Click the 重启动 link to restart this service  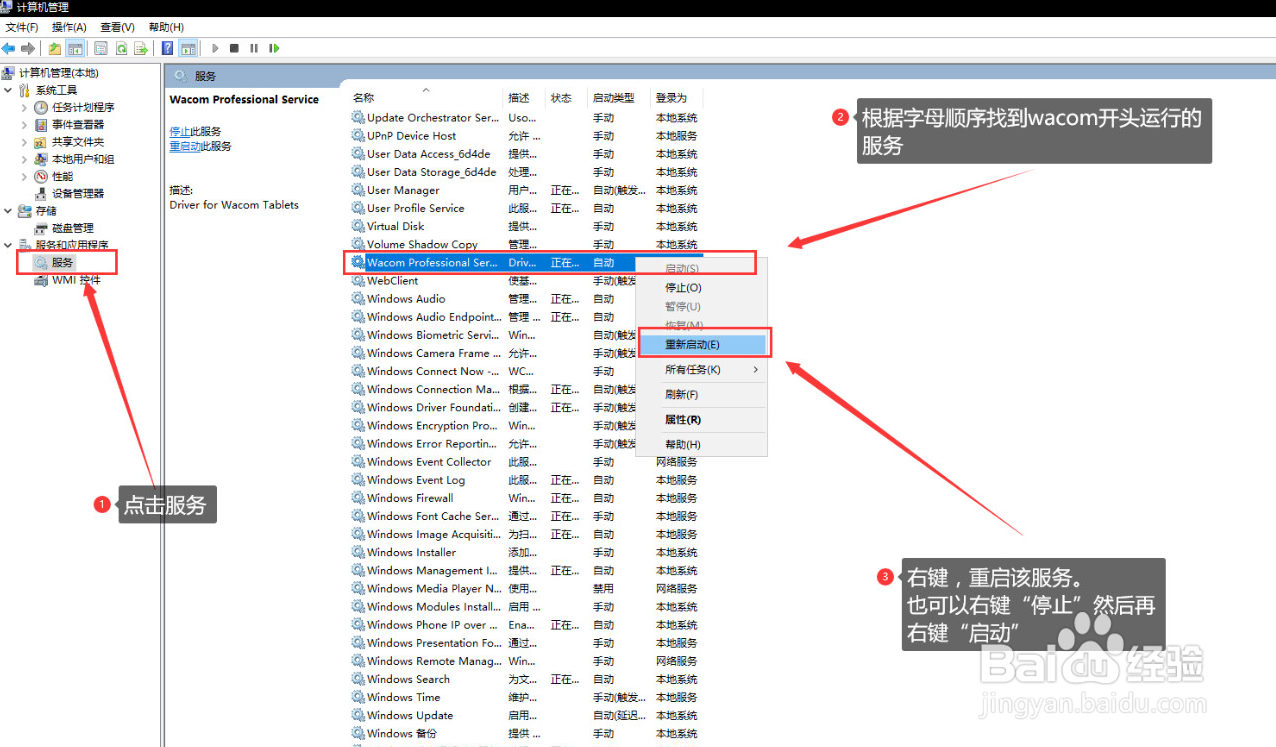pyautogui.click(x=185, y=146)
